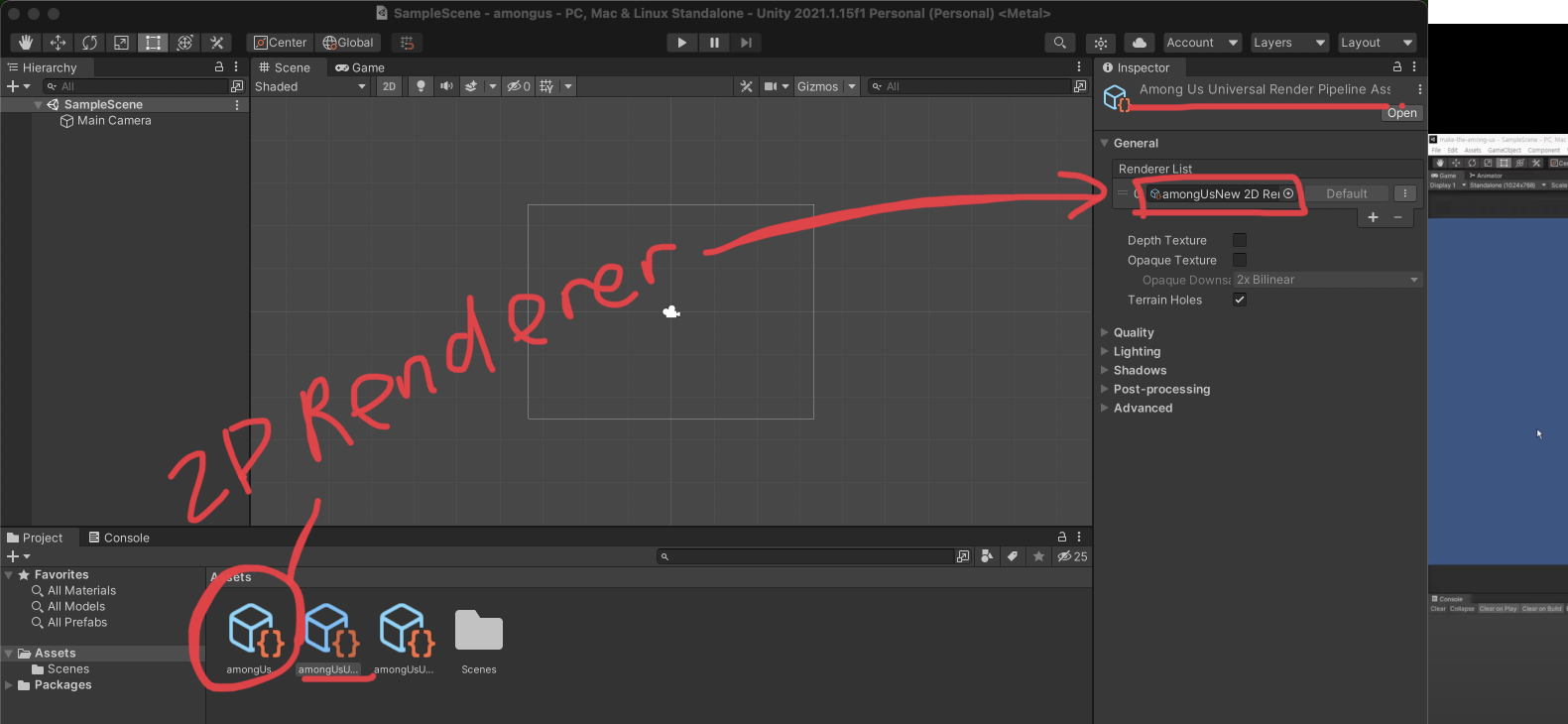Click the favorites star icon in Project toolbar

[1038, 556]
